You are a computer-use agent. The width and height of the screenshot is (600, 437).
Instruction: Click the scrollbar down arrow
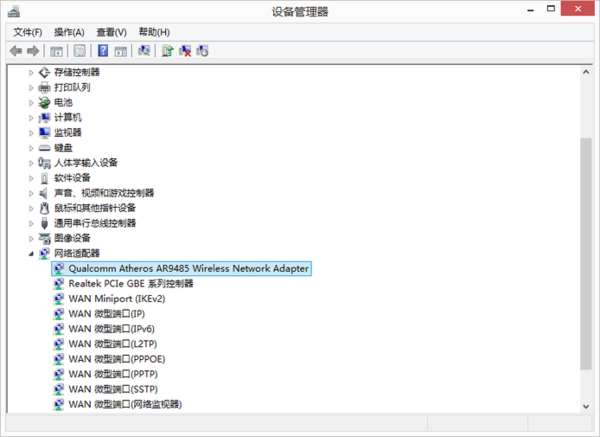[586, 406]
